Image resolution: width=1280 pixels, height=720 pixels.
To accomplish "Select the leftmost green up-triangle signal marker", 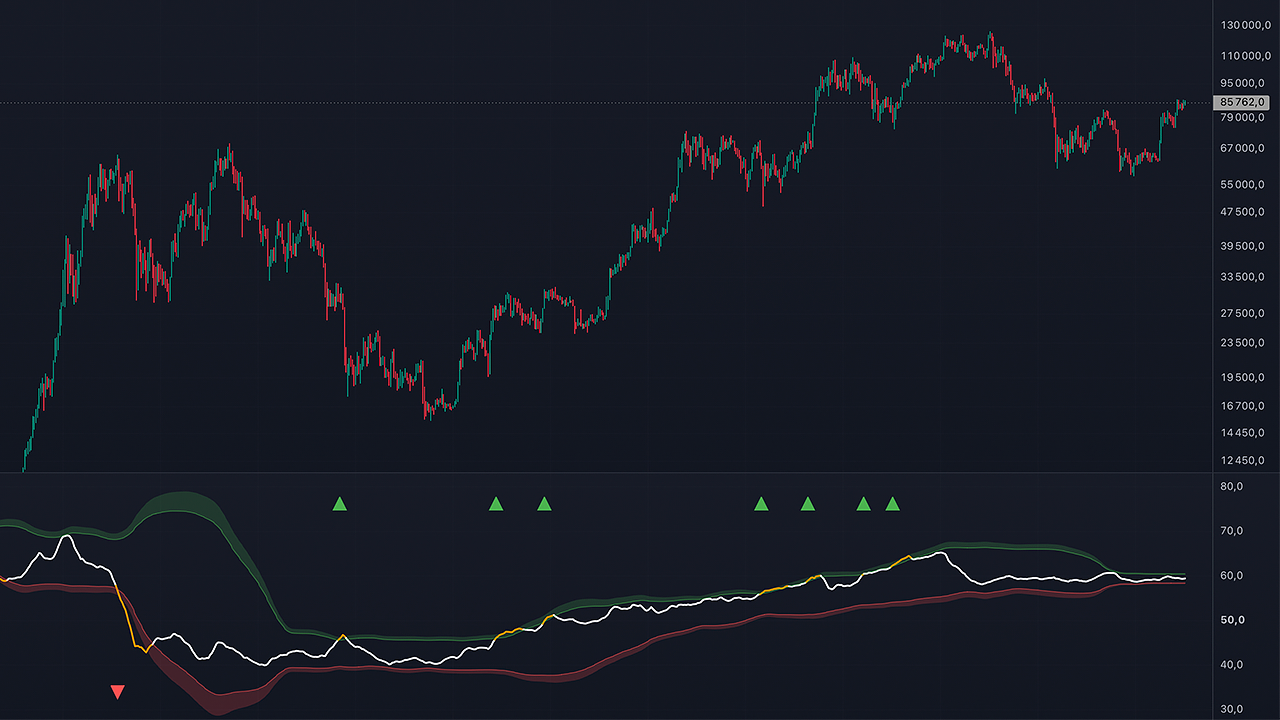I will [339, 503].
